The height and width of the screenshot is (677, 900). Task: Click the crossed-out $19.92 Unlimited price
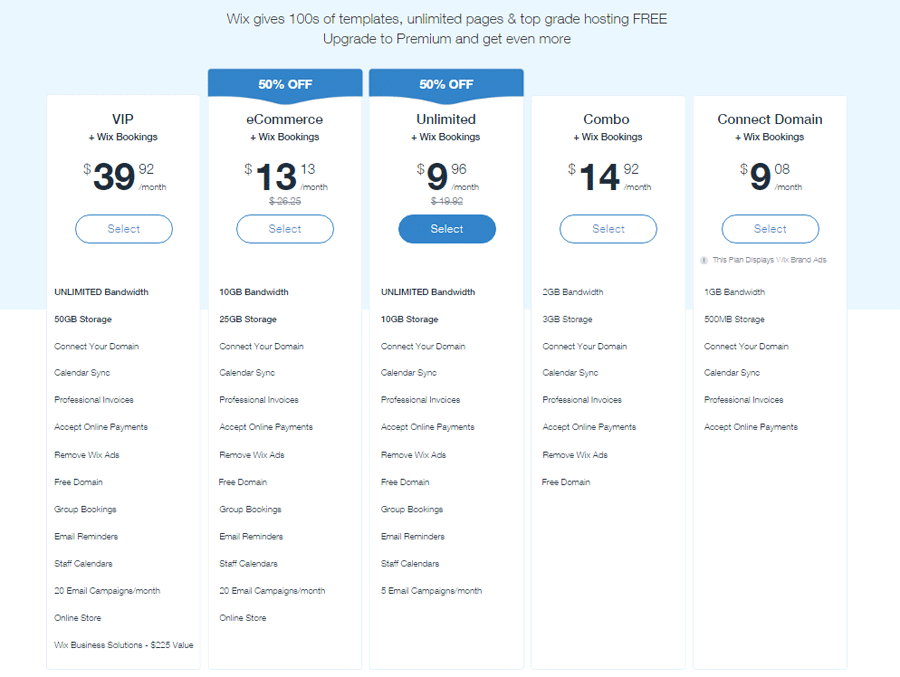(446, 201)
